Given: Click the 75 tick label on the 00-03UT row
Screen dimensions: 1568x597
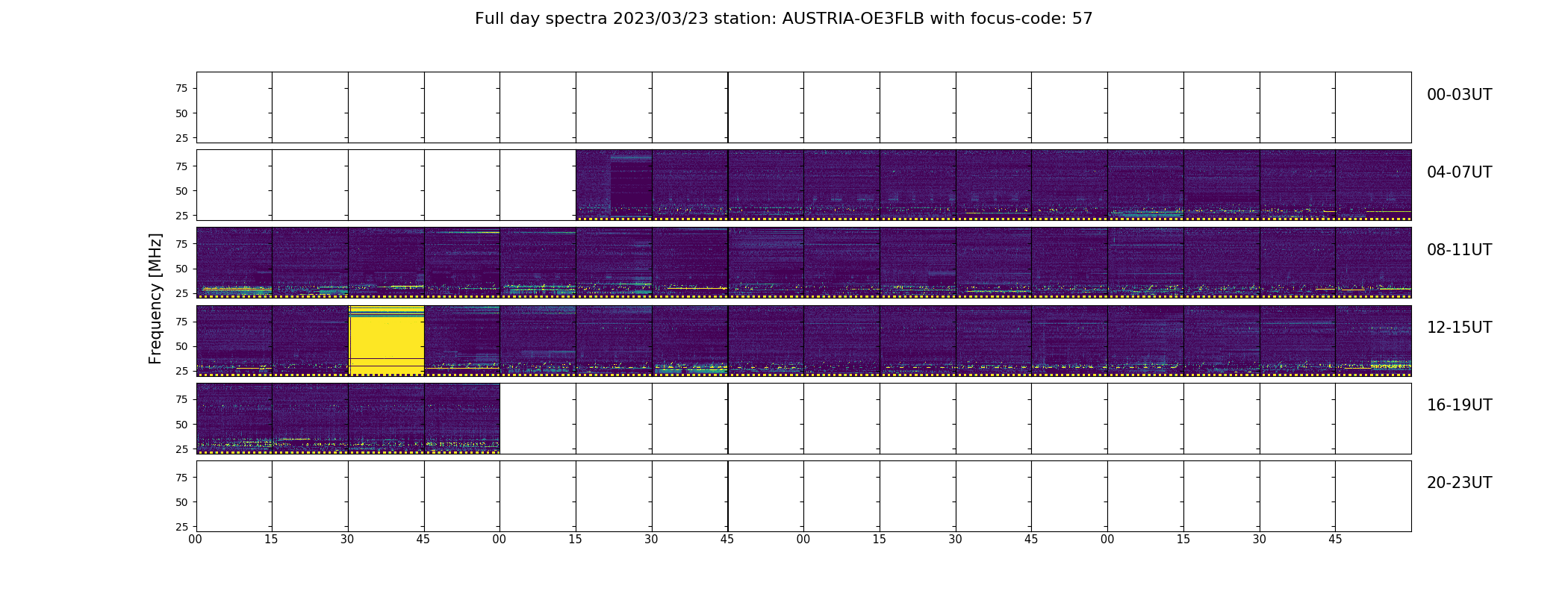Looking at the screenshot, I should (x=181, y=88).
